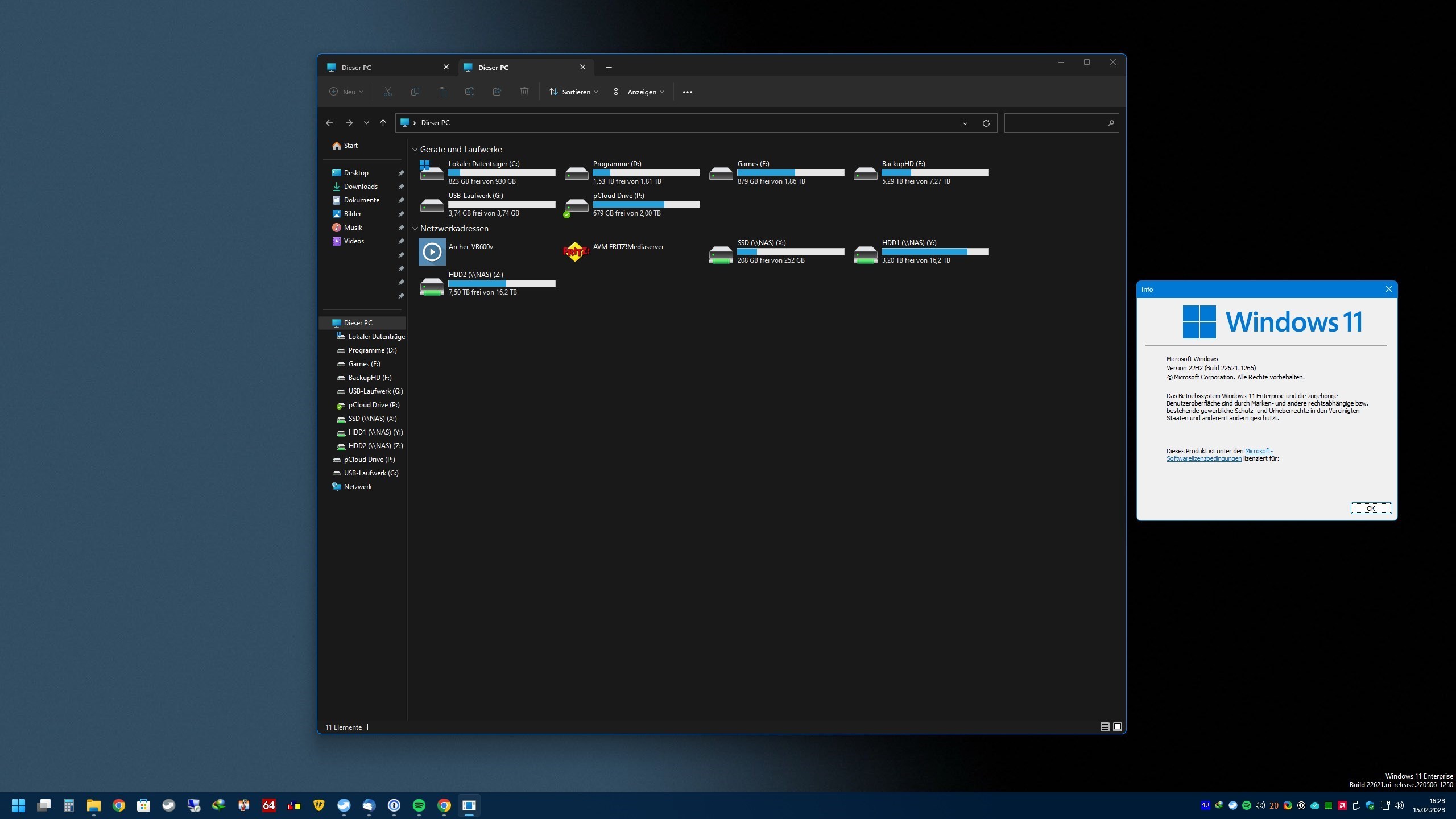Open Calculator from the taskbar
This screenshot has height=819, width=1456.
point(68,805)
